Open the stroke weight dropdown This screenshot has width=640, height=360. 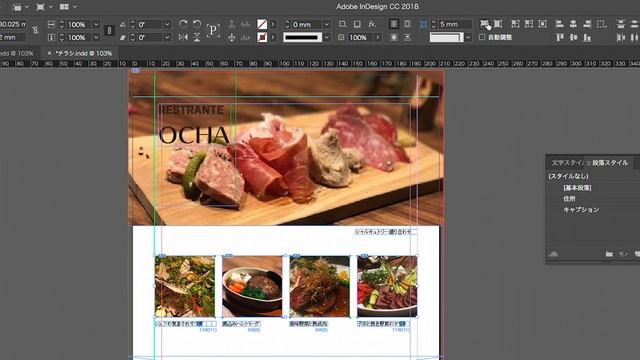[327, 24]
